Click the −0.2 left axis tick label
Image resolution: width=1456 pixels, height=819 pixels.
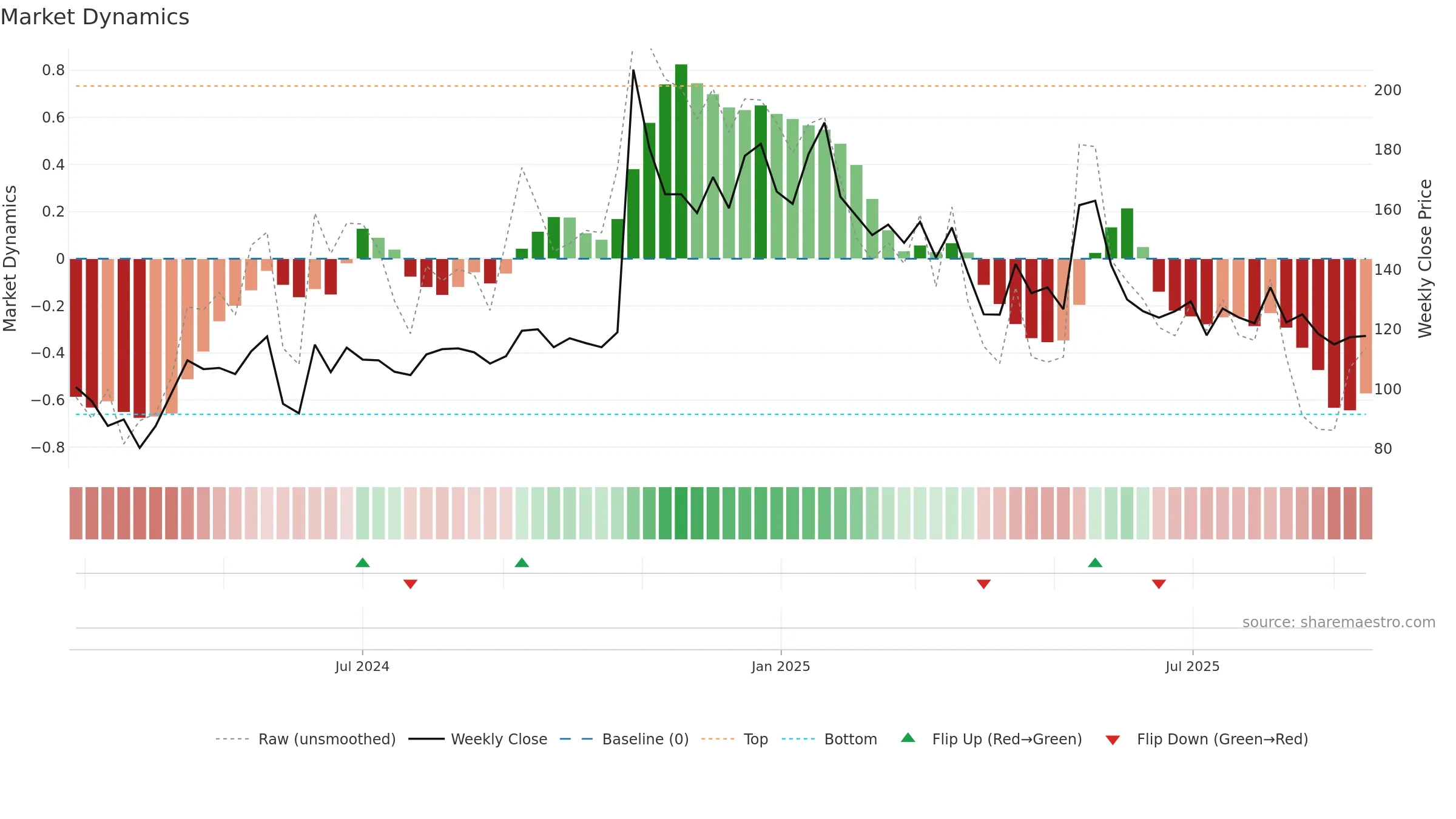pyautogui.click(x=48, y=306)
